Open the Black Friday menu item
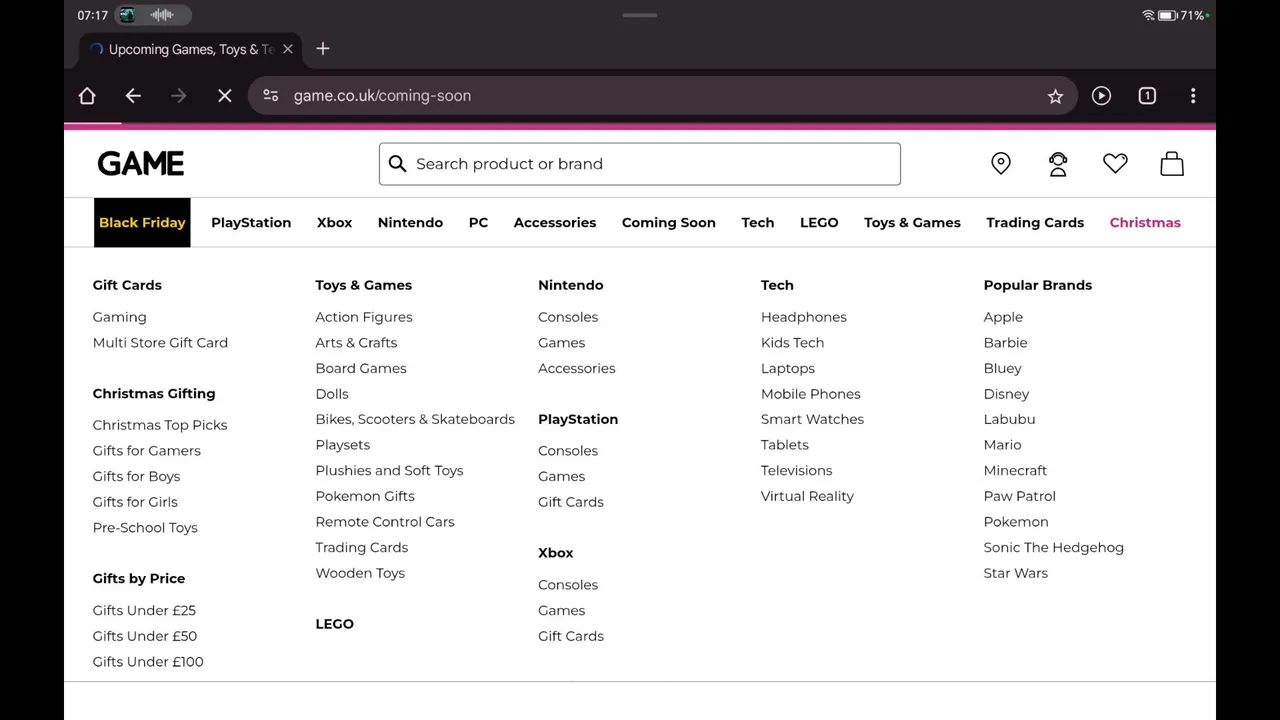 [142, 223]
